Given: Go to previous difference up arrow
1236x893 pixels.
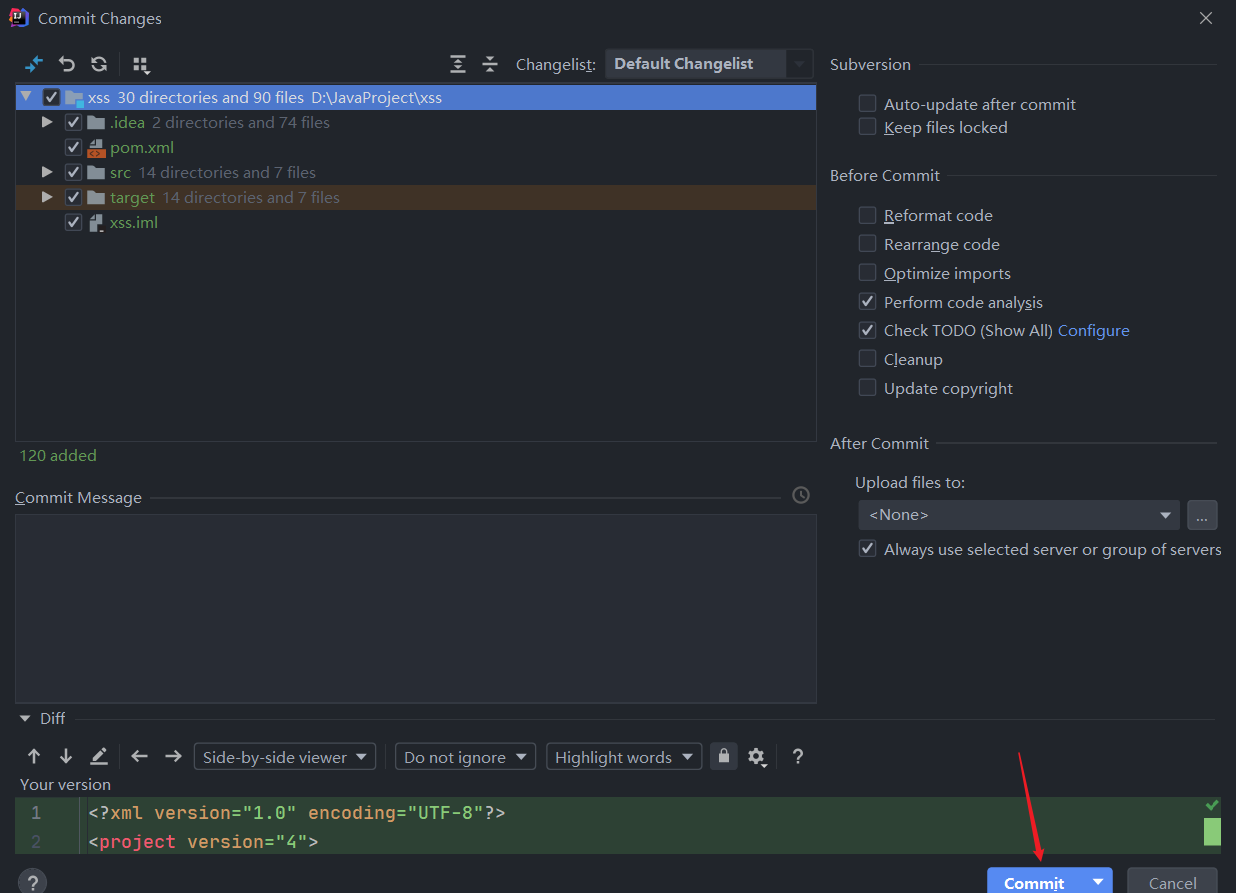Looking at the screenshot, I should [34, 757].
